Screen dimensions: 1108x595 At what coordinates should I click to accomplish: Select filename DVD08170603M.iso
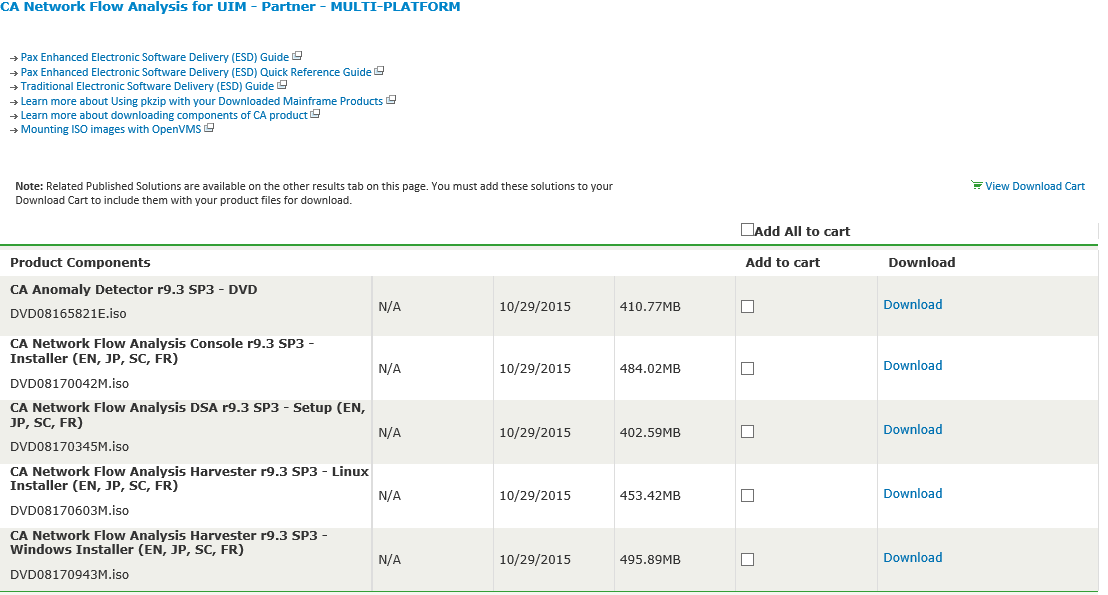(x=69, y=510)
